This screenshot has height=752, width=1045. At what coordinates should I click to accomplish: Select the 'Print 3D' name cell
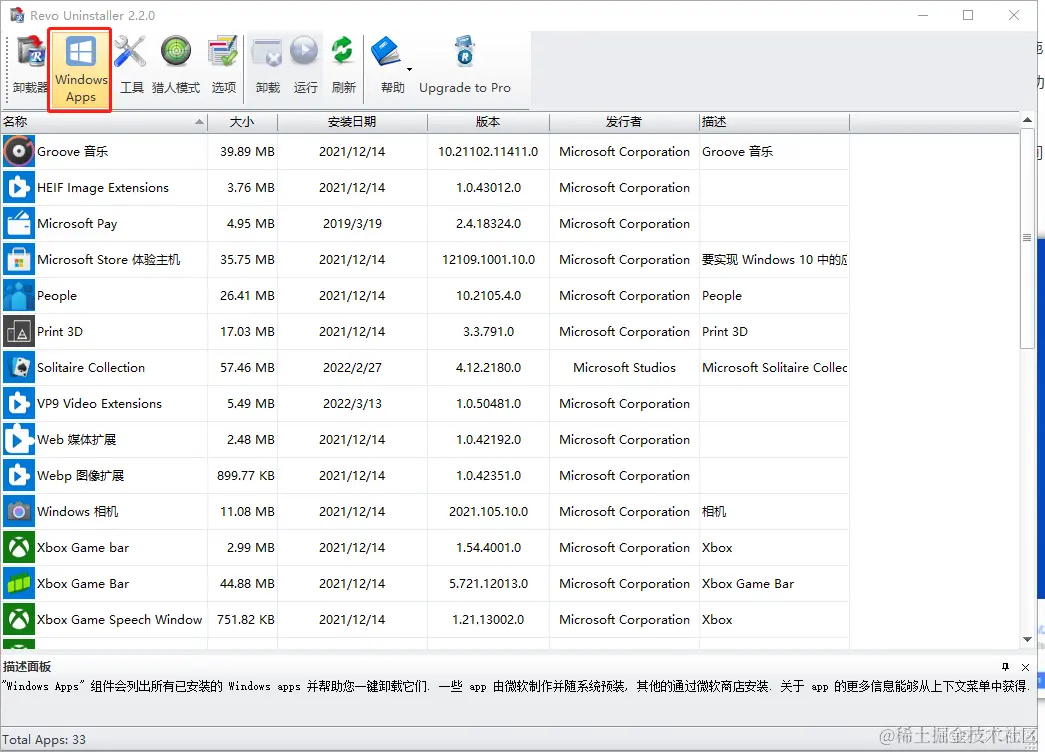(x=60, y=331)
